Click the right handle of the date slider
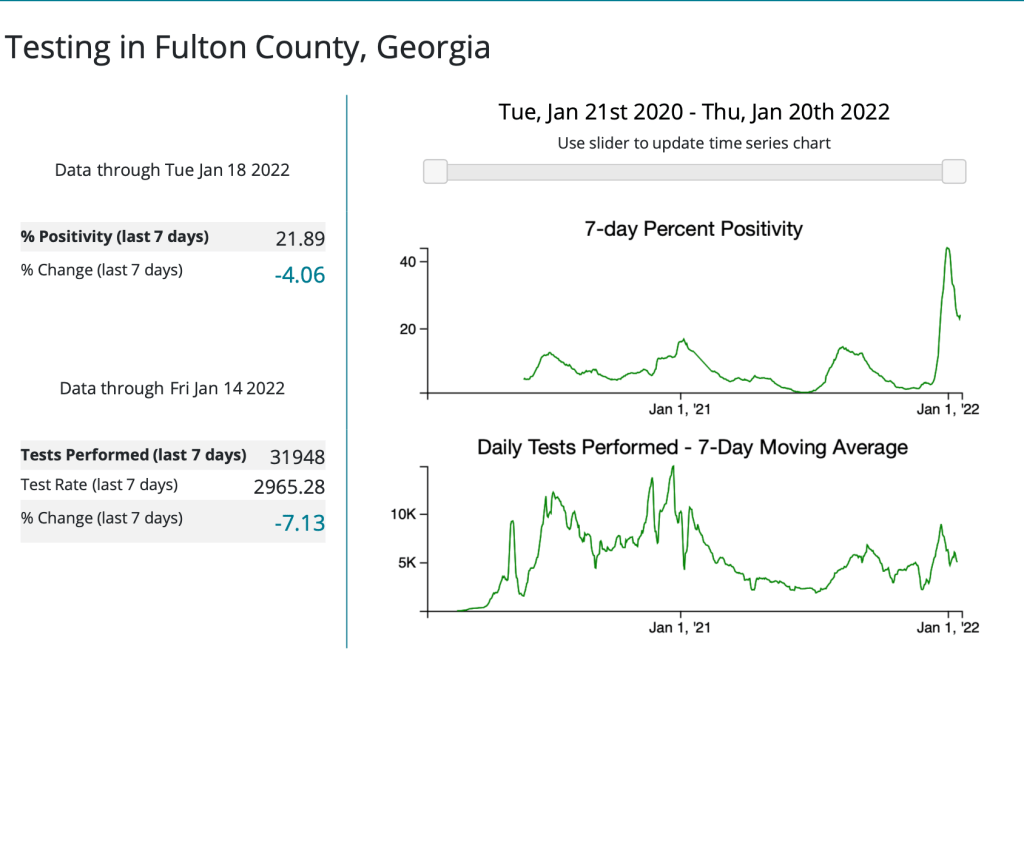This screenshot has height=865, width=1024. (x=954, y=172)
